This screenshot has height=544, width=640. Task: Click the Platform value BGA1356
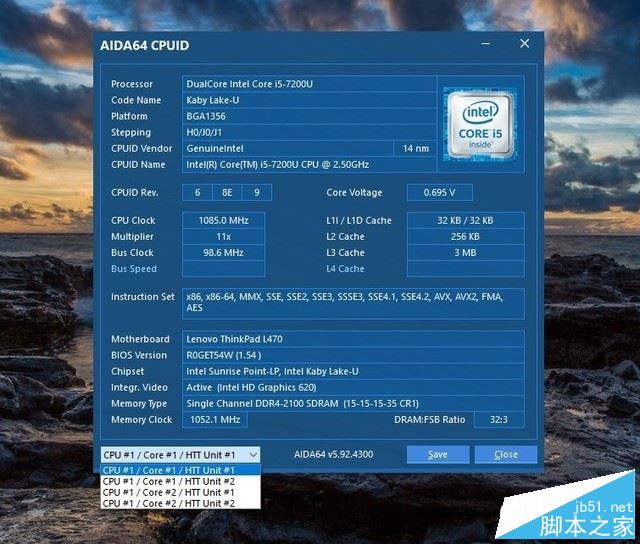309,116
